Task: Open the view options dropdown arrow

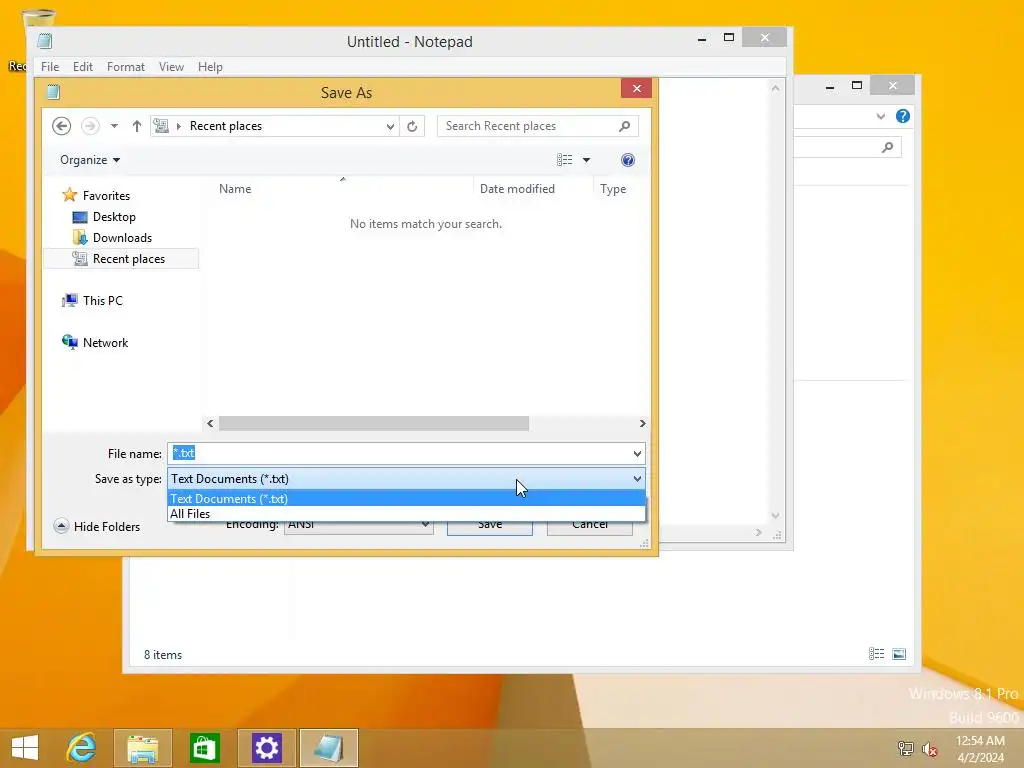Action: [586, 160]
